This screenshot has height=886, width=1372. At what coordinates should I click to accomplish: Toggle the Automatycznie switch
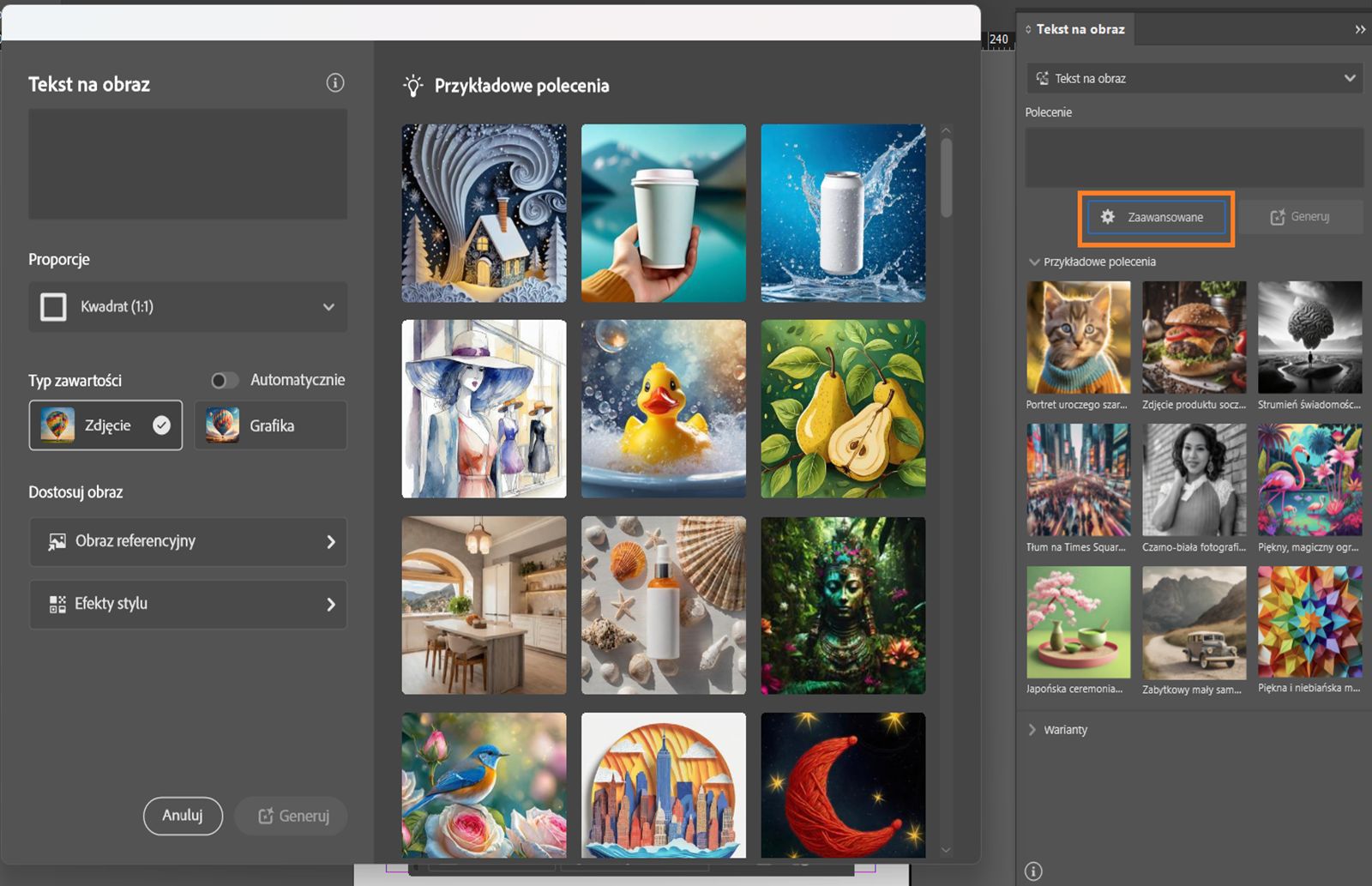225,380
